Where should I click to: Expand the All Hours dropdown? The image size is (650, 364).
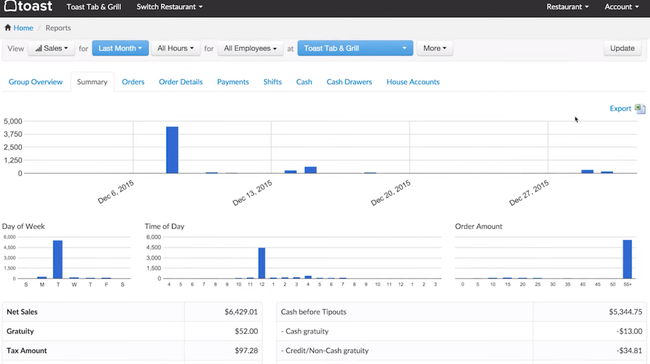coord(175,49)
